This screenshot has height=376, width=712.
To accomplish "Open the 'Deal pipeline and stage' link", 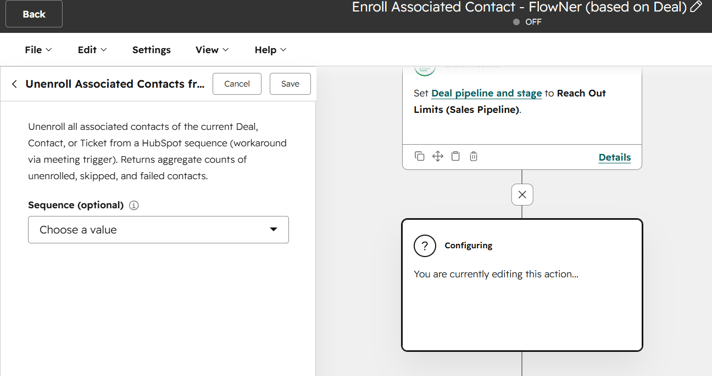I will (486, 93).
